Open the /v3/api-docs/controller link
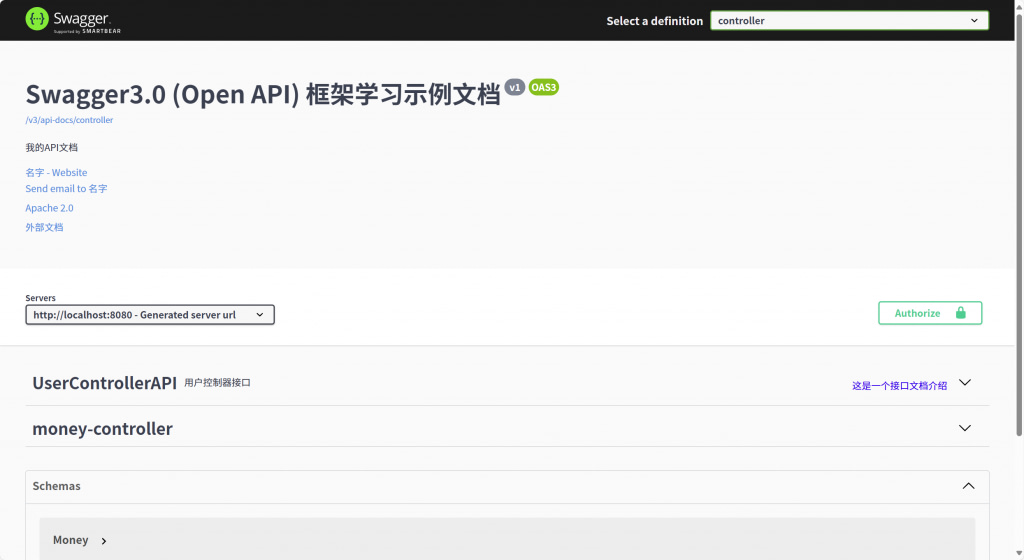The image size is (1024, 560). point(69,120)
